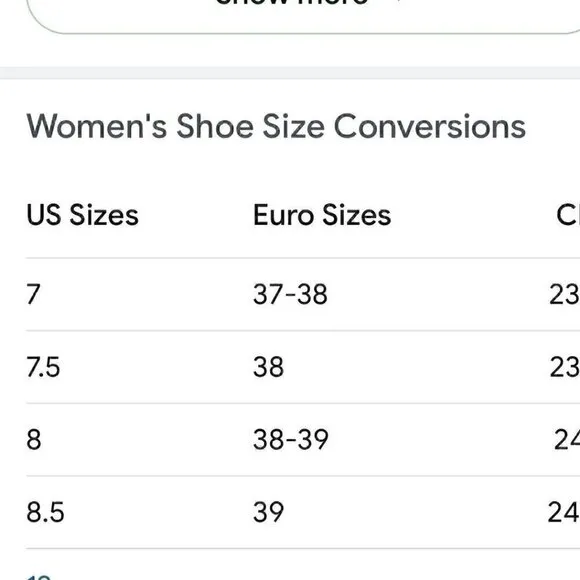
Task: Click the partially visible third column header
Action: pyautogui.click(x=568, y=215)
